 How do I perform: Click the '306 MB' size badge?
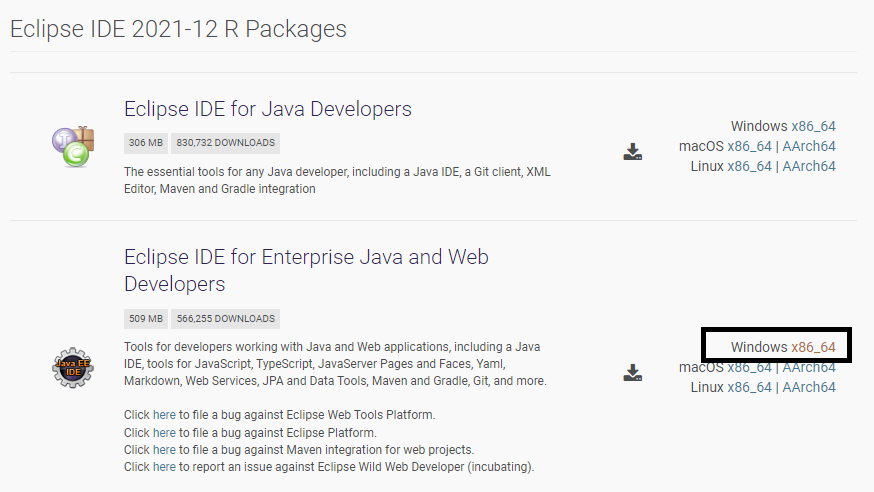(146, 143)
